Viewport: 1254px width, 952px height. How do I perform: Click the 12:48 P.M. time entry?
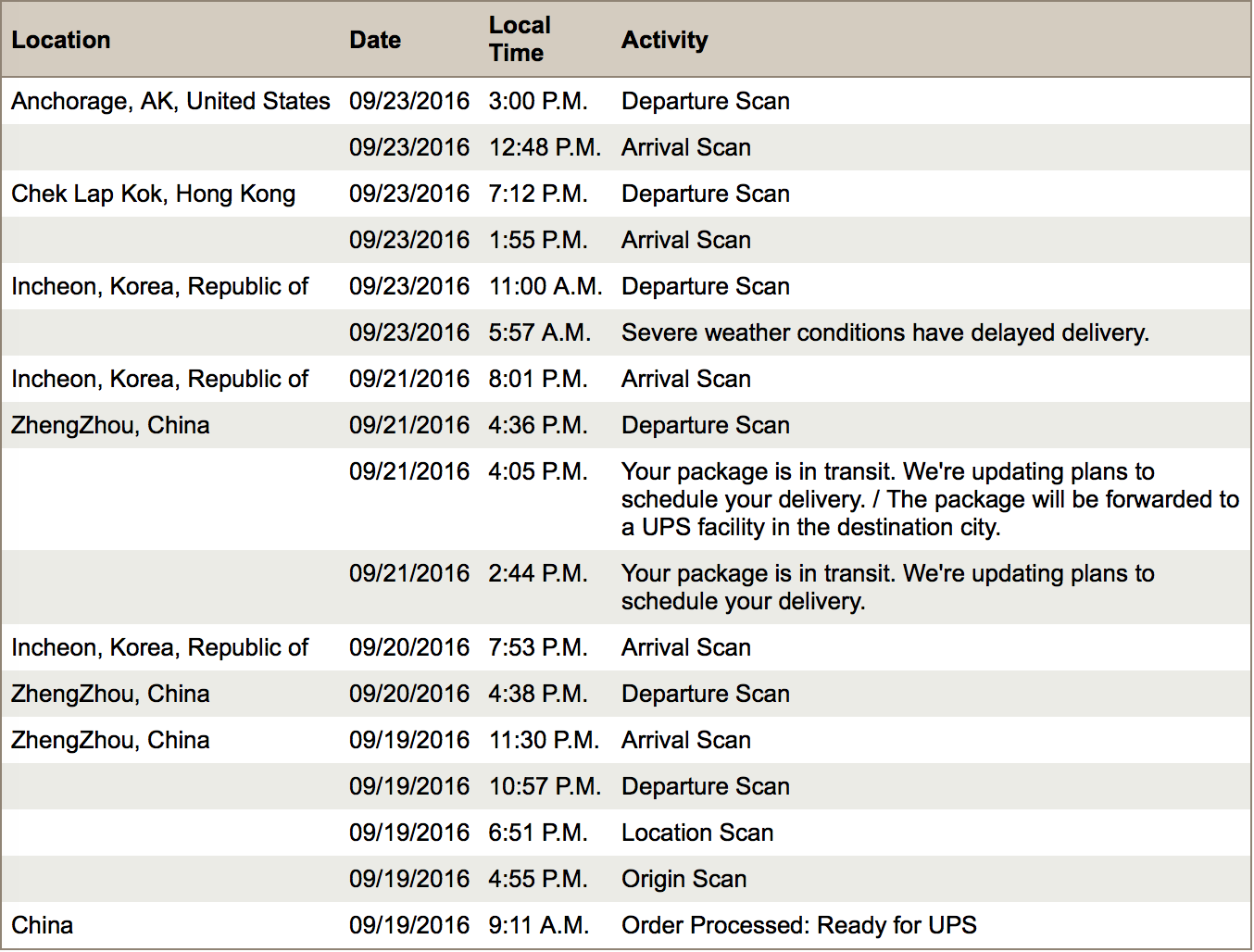tap(545, 147)
